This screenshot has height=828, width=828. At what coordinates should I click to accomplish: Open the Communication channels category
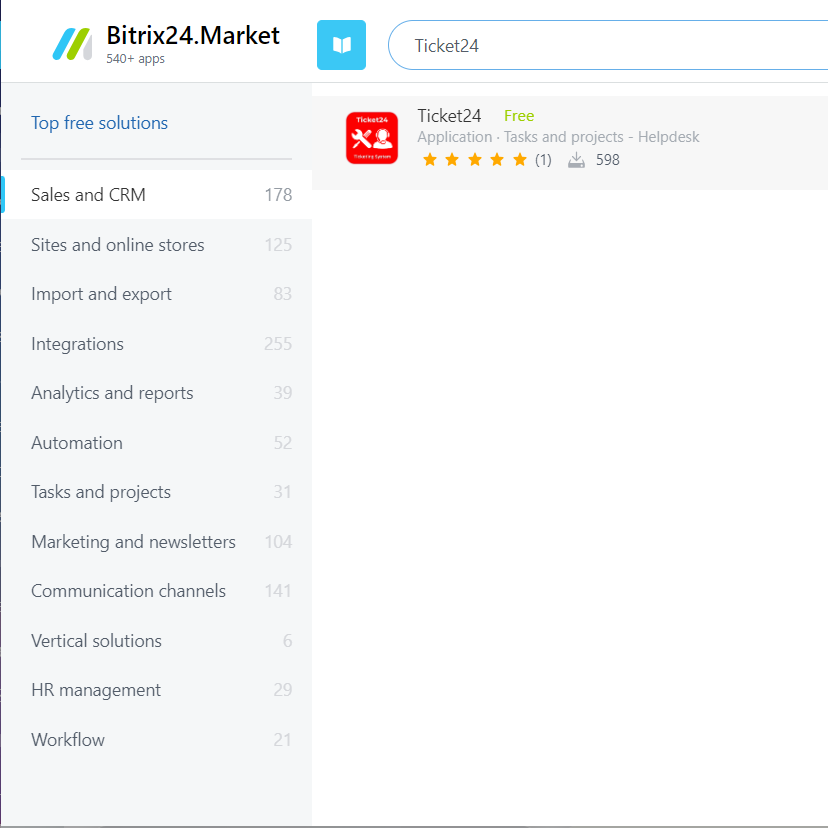(x=128, y=591)
